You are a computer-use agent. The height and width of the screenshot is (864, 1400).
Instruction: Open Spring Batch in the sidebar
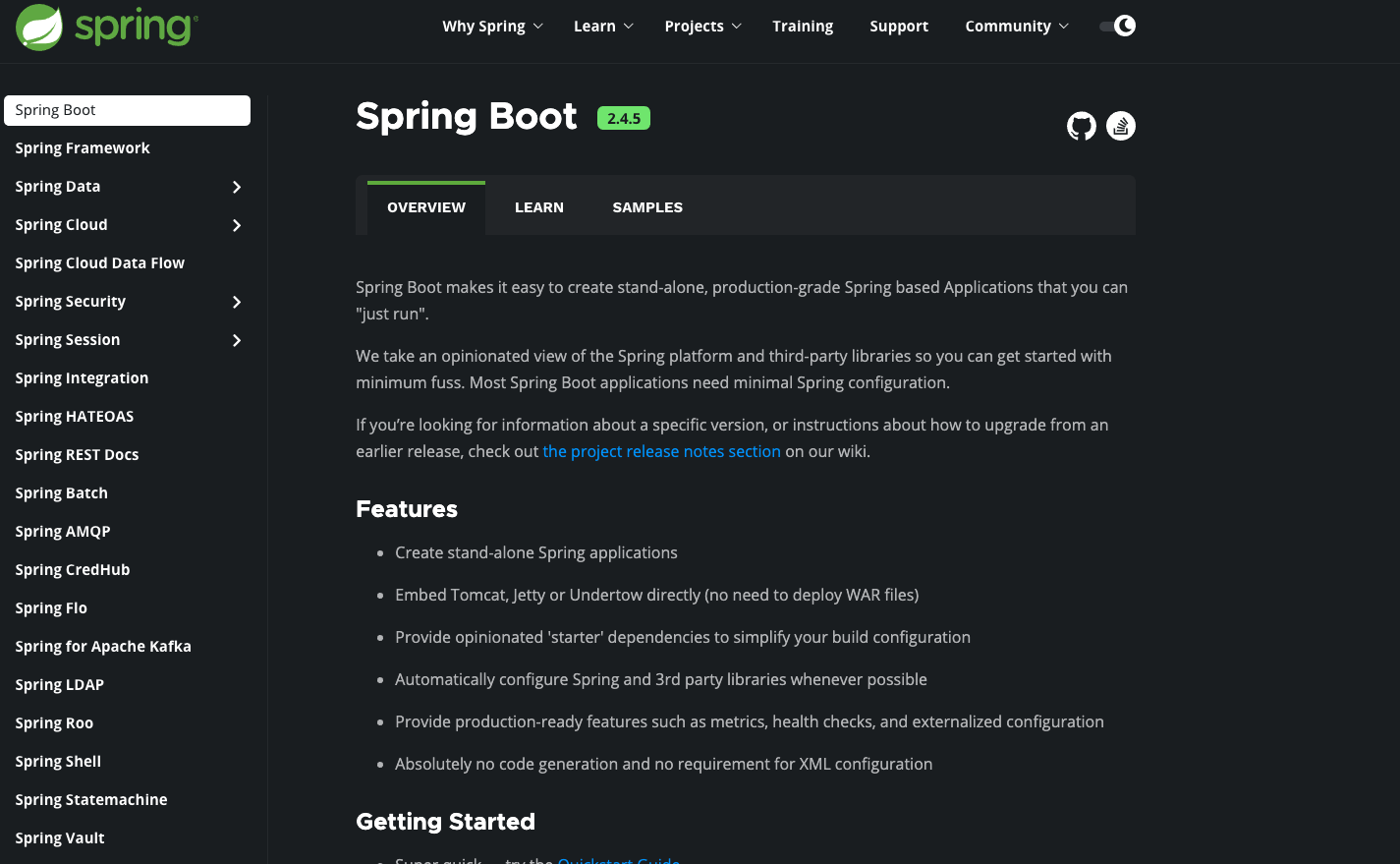[62, 493]
